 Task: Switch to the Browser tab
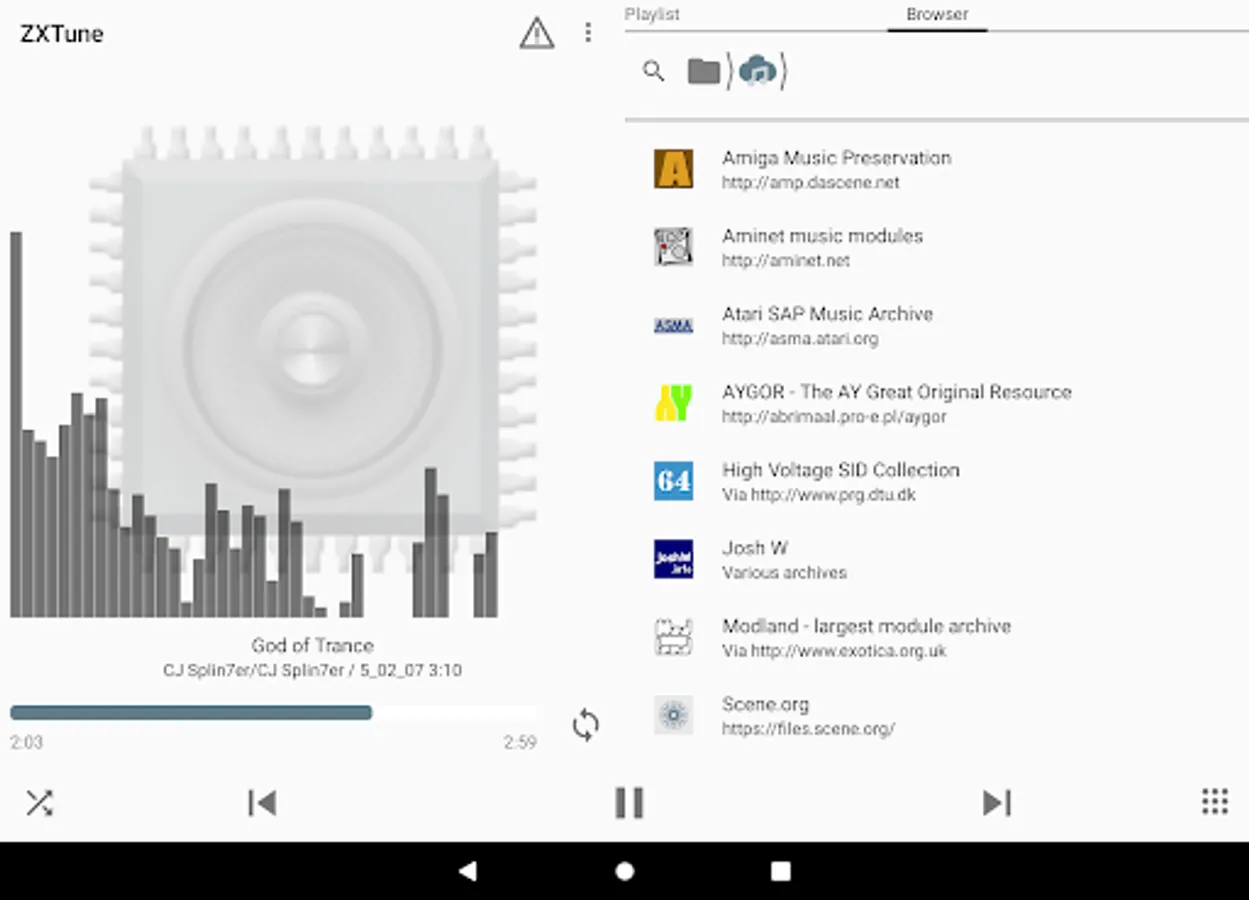pyautogui.click(x=937, y=14)
